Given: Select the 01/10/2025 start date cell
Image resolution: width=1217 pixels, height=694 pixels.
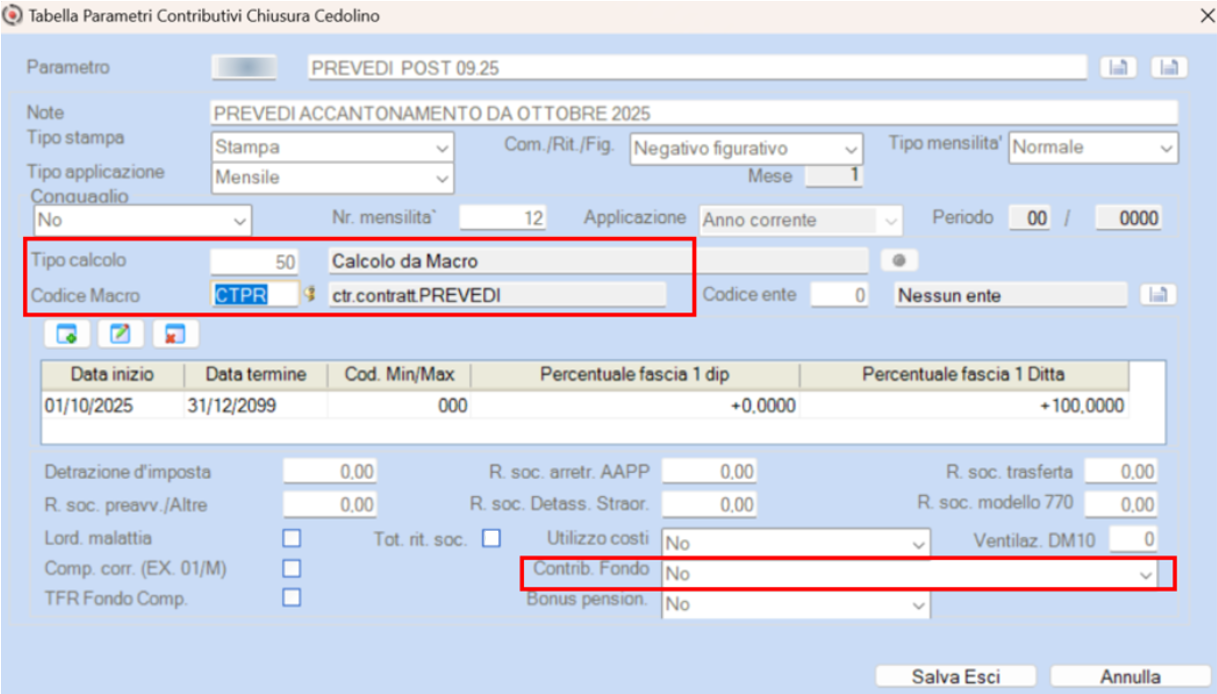Looking at the screenshot, I should click(113, 405).
